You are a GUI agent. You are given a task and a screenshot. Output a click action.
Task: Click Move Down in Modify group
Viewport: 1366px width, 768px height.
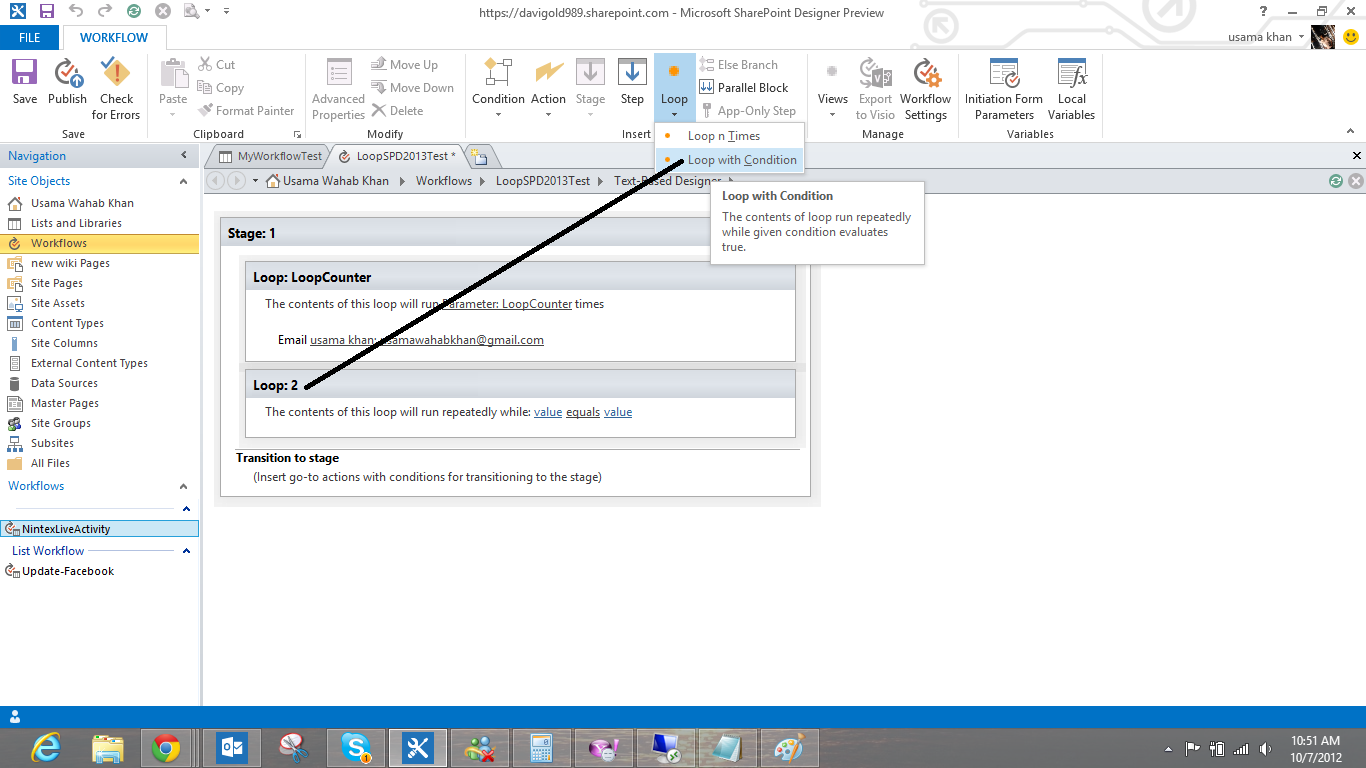coord(413,88)
